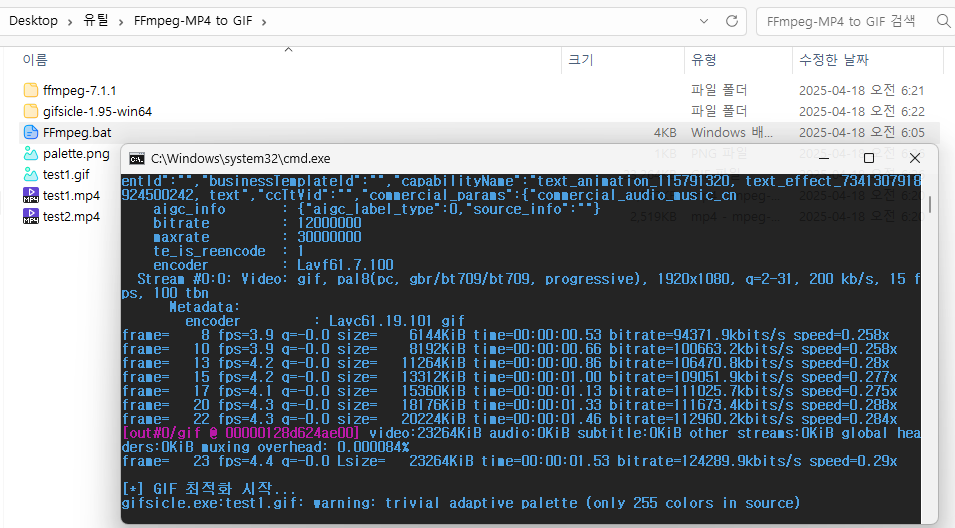Click the 'bitrate : 12000000' console line
The image size is (955, 528).
pos(257,223)
